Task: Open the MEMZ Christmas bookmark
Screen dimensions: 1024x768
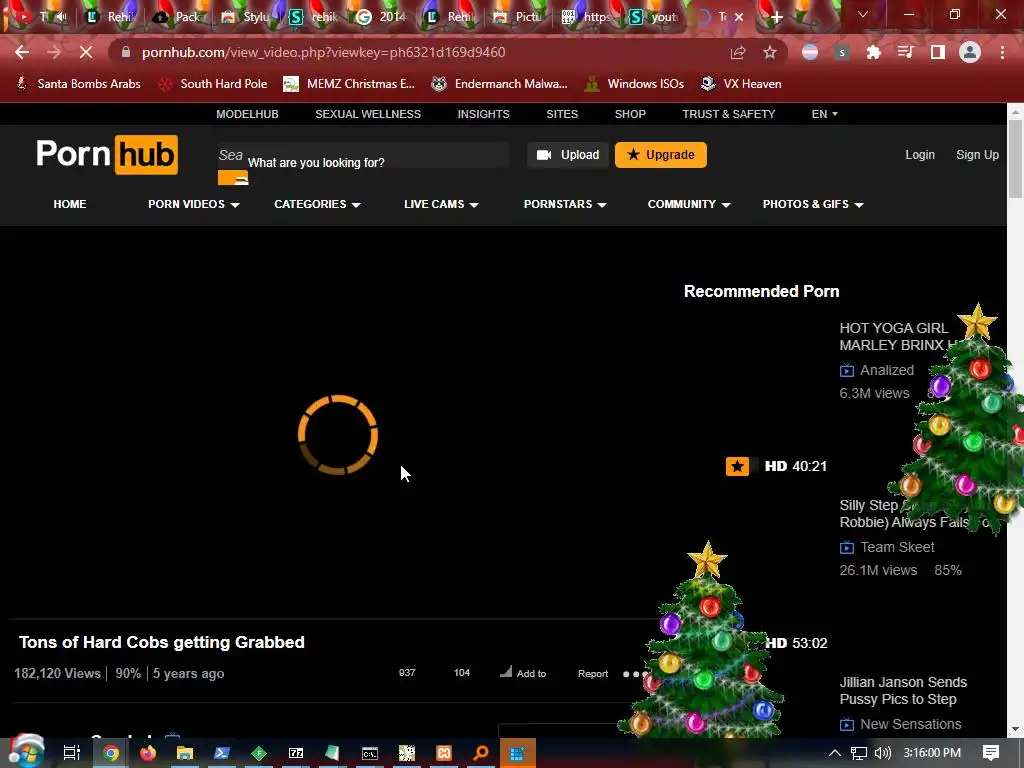Action: pos(349,84)
